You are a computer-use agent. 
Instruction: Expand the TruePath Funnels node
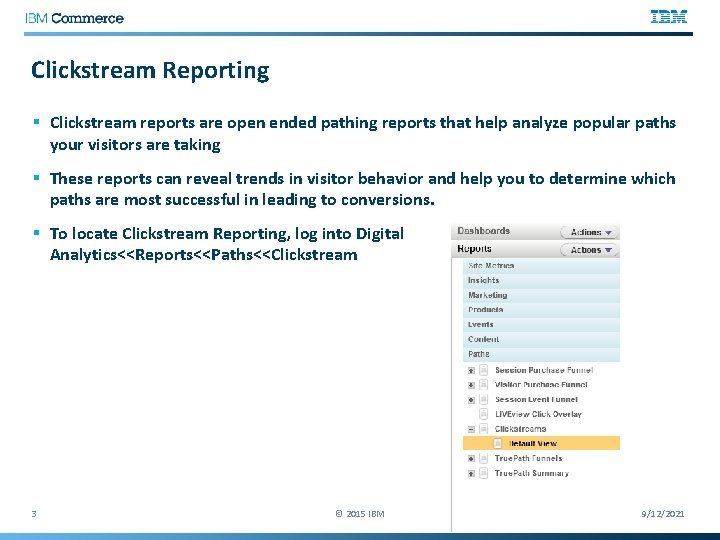click(x=471, y=458)
